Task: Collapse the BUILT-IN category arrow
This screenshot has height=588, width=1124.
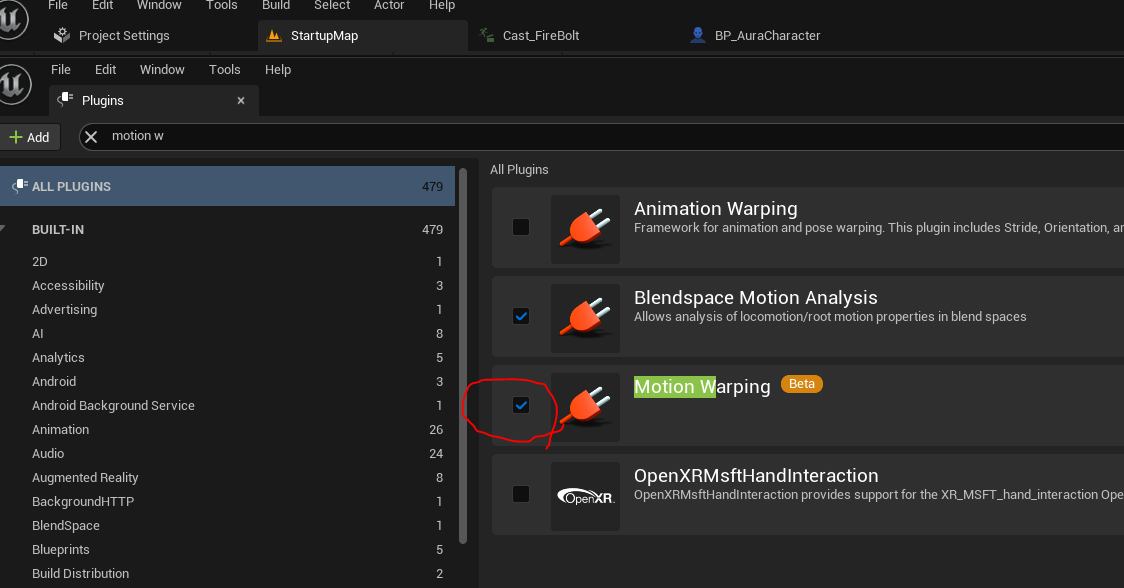Action: point(3,228)
